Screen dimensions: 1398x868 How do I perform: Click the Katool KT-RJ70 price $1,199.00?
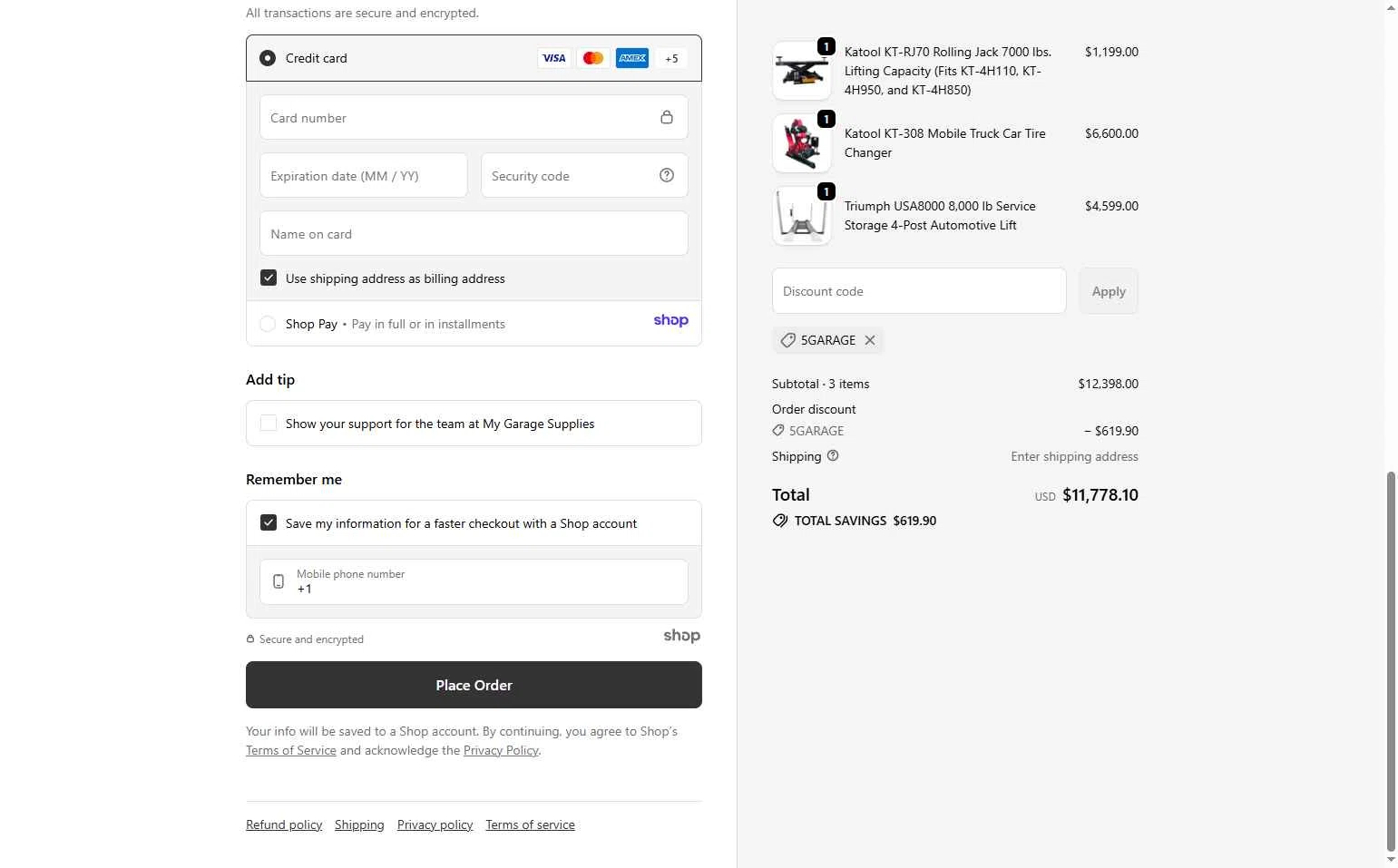pyautogui.click(x=1111, y=52)
